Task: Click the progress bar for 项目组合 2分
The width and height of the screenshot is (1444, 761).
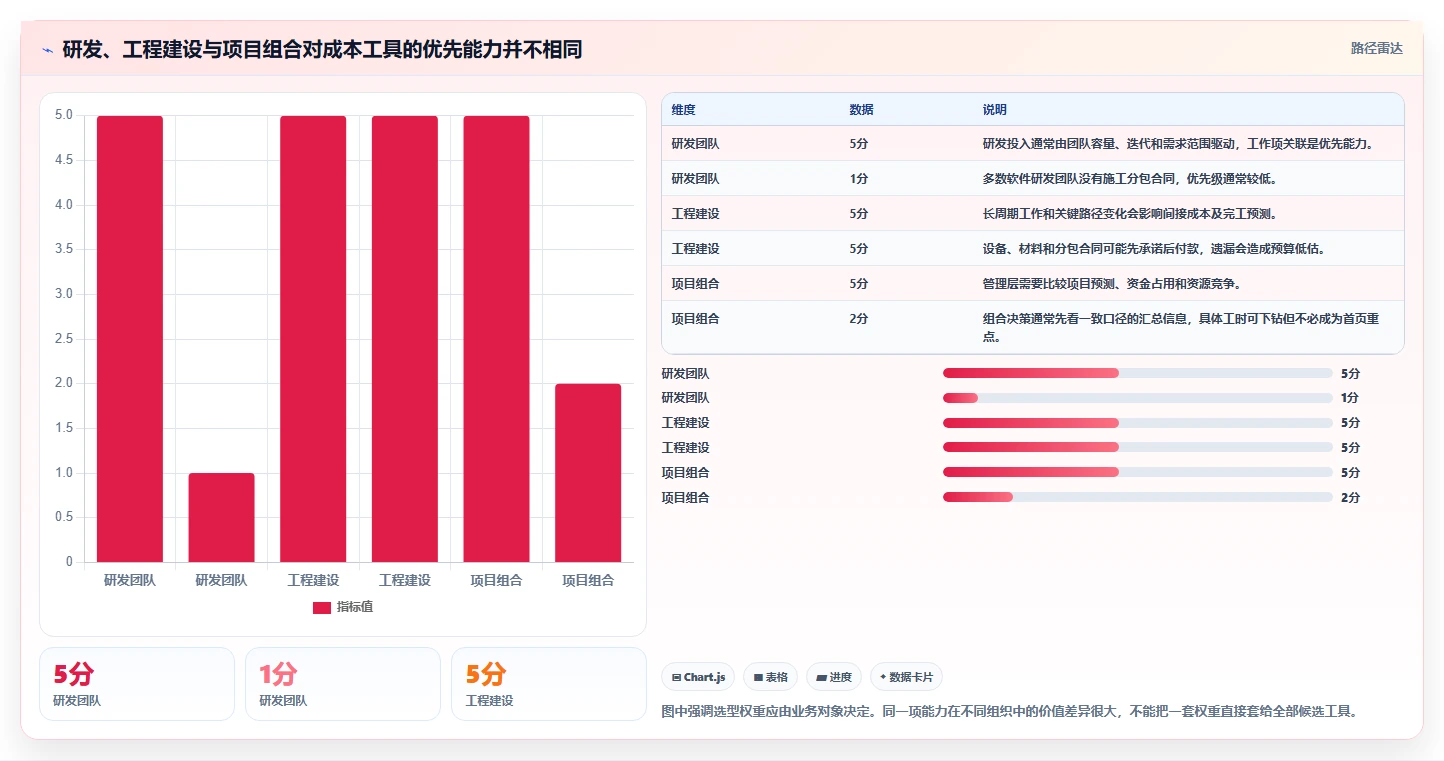Action: click(x=1138, y=497)
